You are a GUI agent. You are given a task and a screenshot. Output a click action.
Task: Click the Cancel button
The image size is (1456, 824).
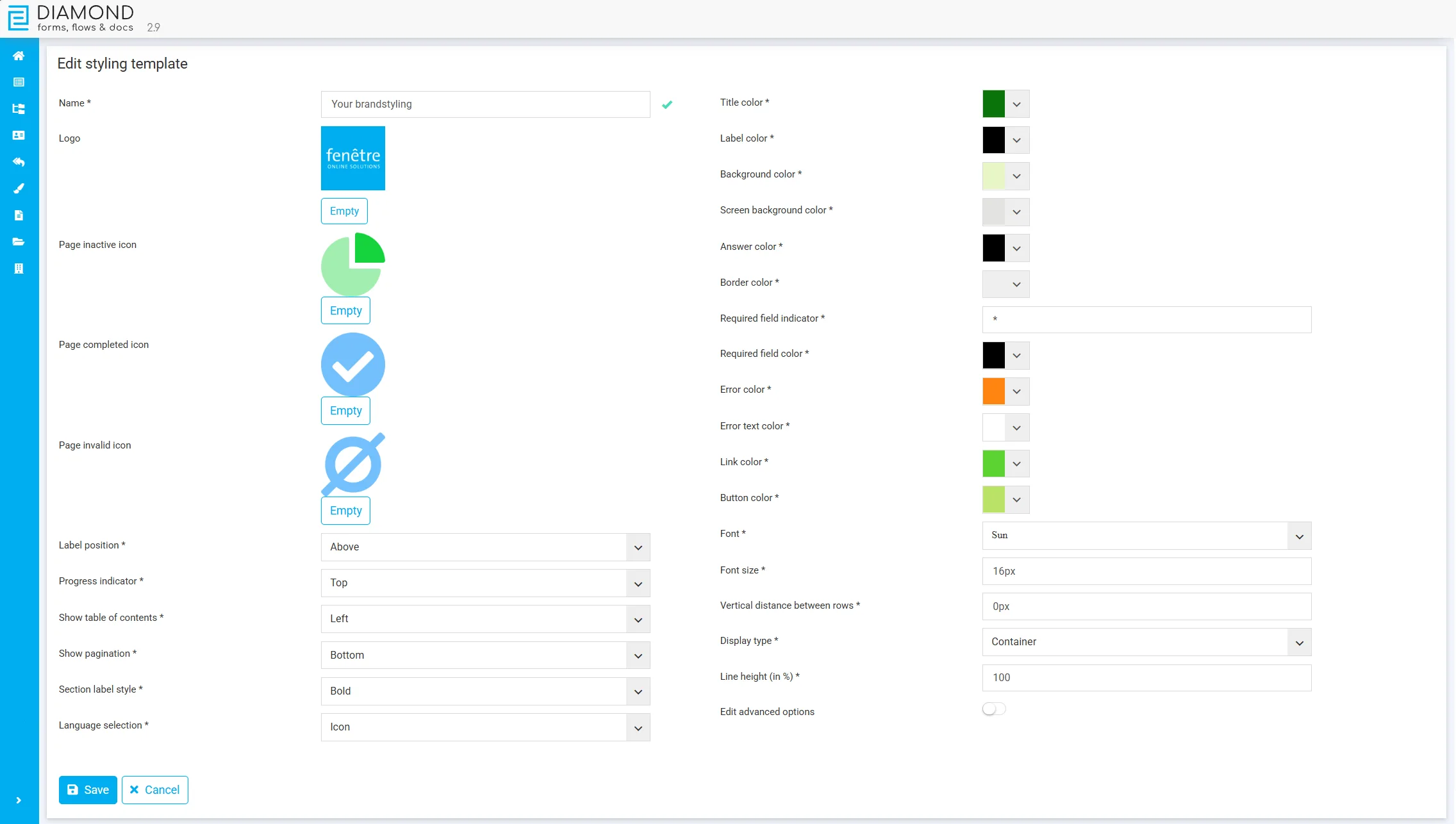154,790
